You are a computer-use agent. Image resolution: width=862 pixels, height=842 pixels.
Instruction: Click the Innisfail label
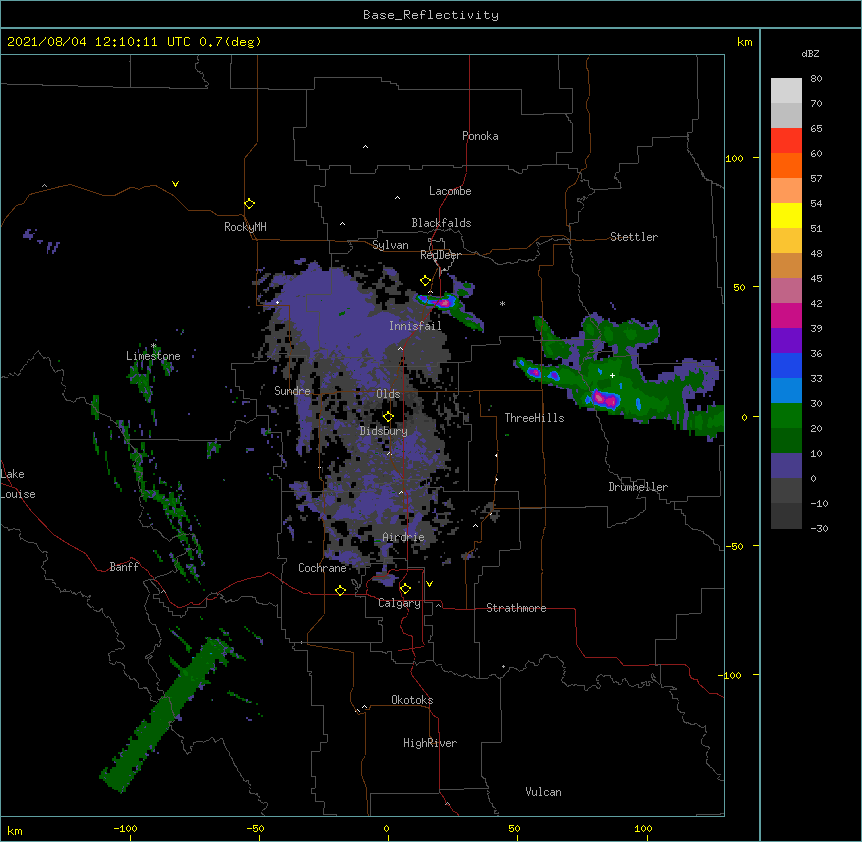[415, 326]
